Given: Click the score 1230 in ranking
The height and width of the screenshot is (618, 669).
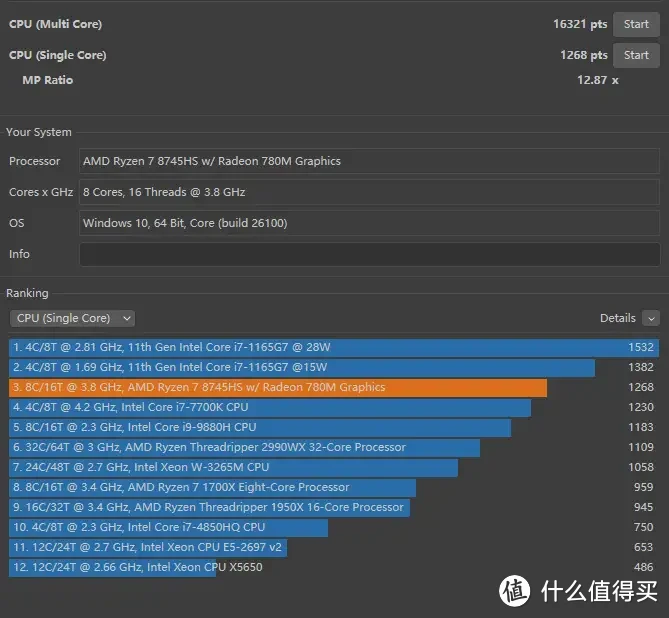Looking at the screenshot, I should (x=641, y=408).
